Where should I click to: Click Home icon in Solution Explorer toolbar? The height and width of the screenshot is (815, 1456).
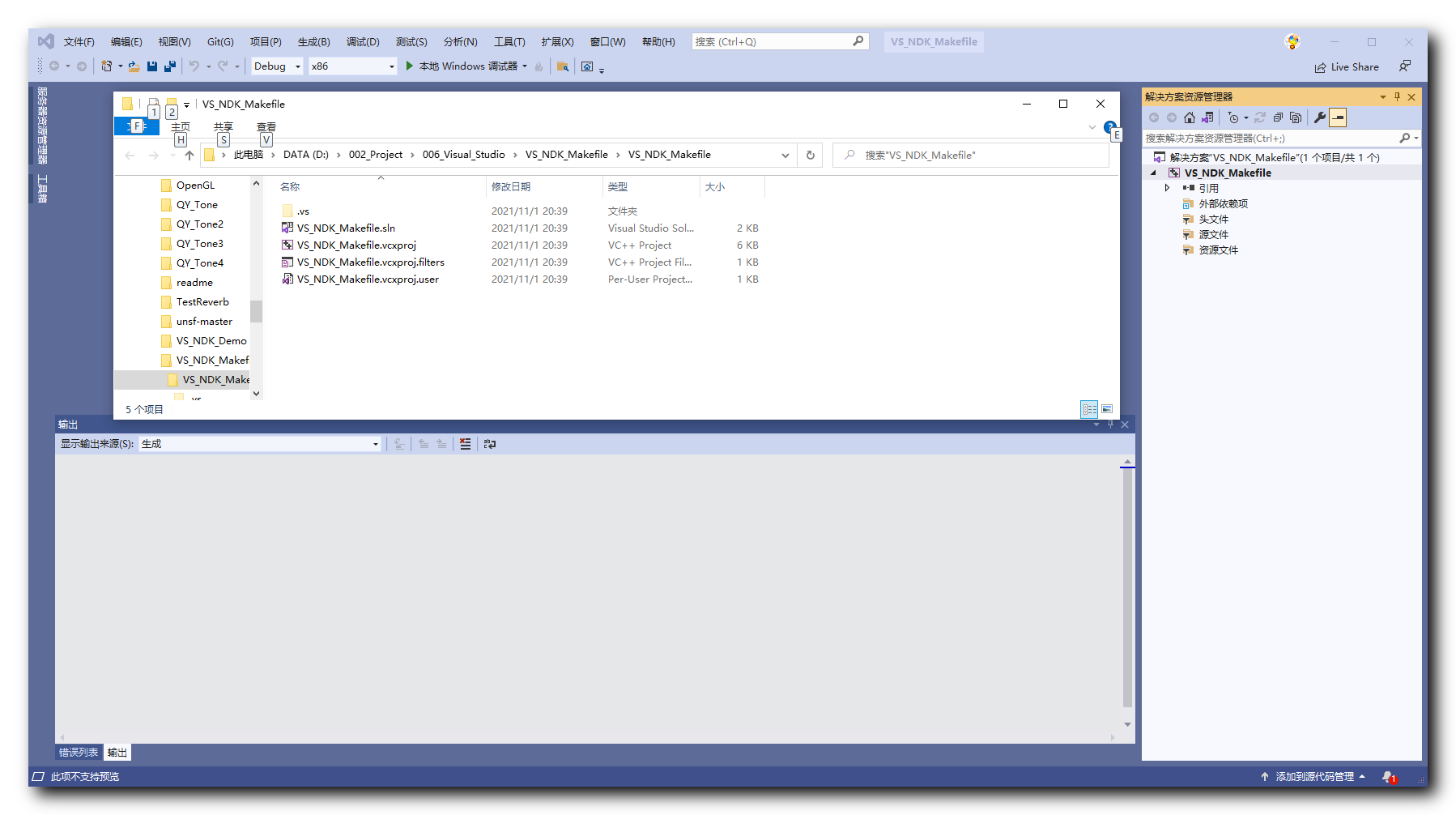tap(1190, 117)
